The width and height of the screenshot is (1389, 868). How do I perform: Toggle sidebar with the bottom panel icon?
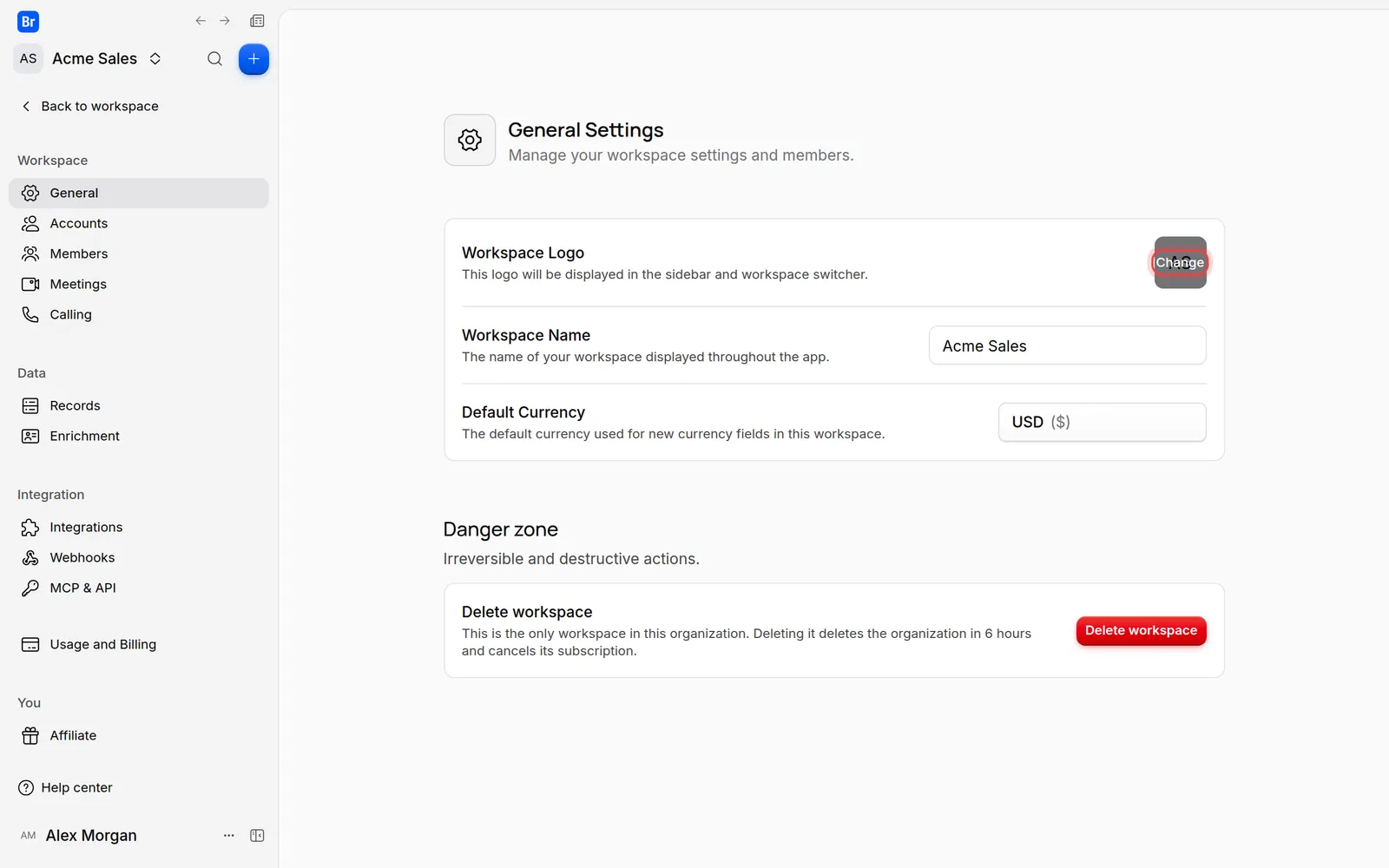tap(257, 835)
